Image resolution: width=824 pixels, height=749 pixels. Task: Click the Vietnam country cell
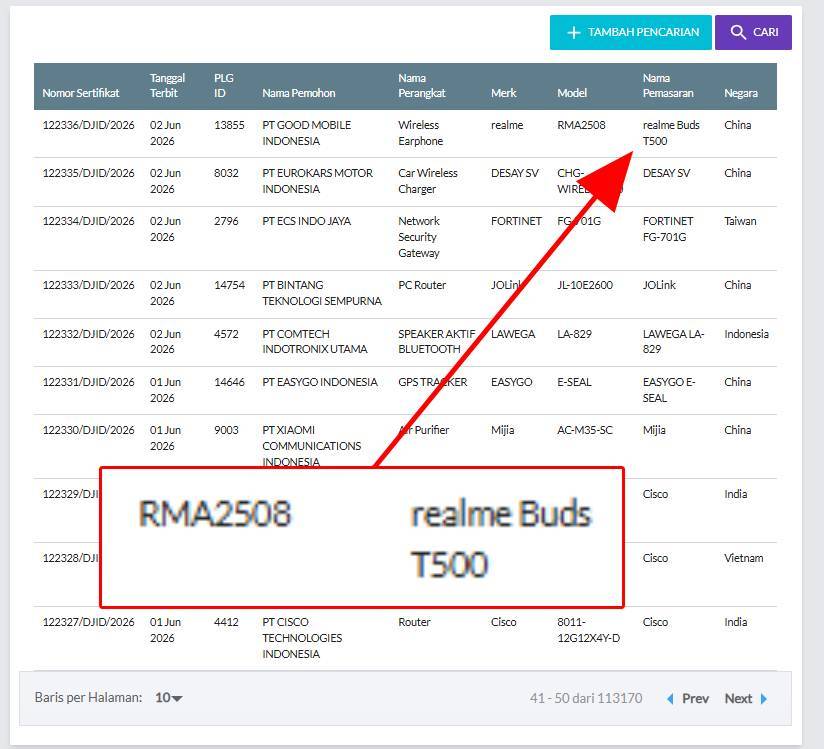(x=744, y=558)
